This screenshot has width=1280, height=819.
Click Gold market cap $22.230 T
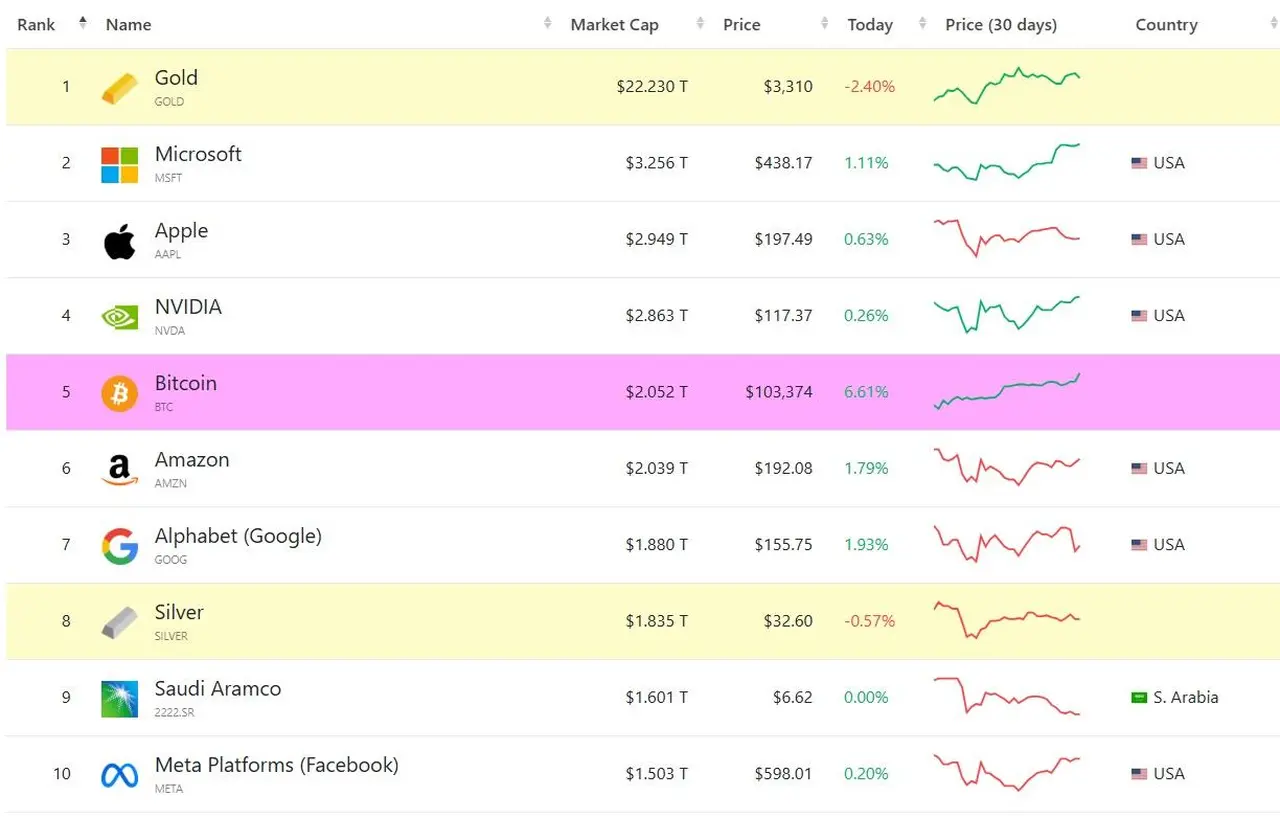click(x=652, y=87)
